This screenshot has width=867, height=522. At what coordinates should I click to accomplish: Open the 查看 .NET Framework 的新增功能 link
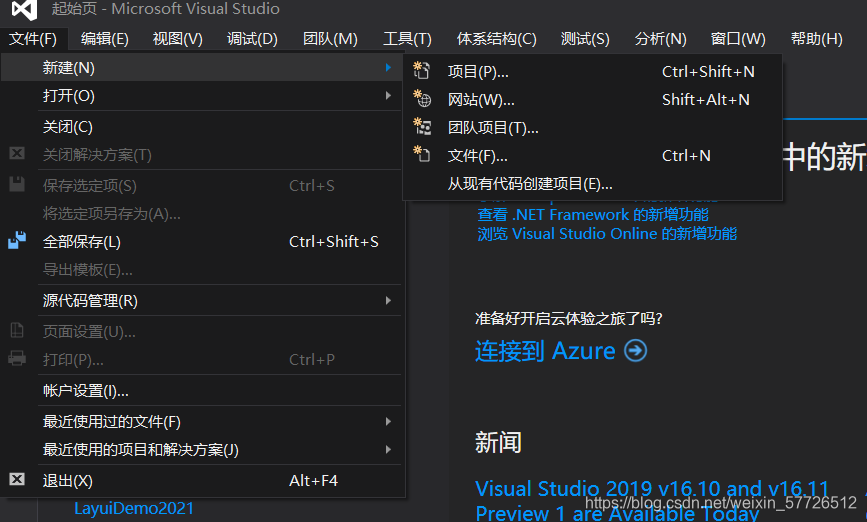[593, 215]
